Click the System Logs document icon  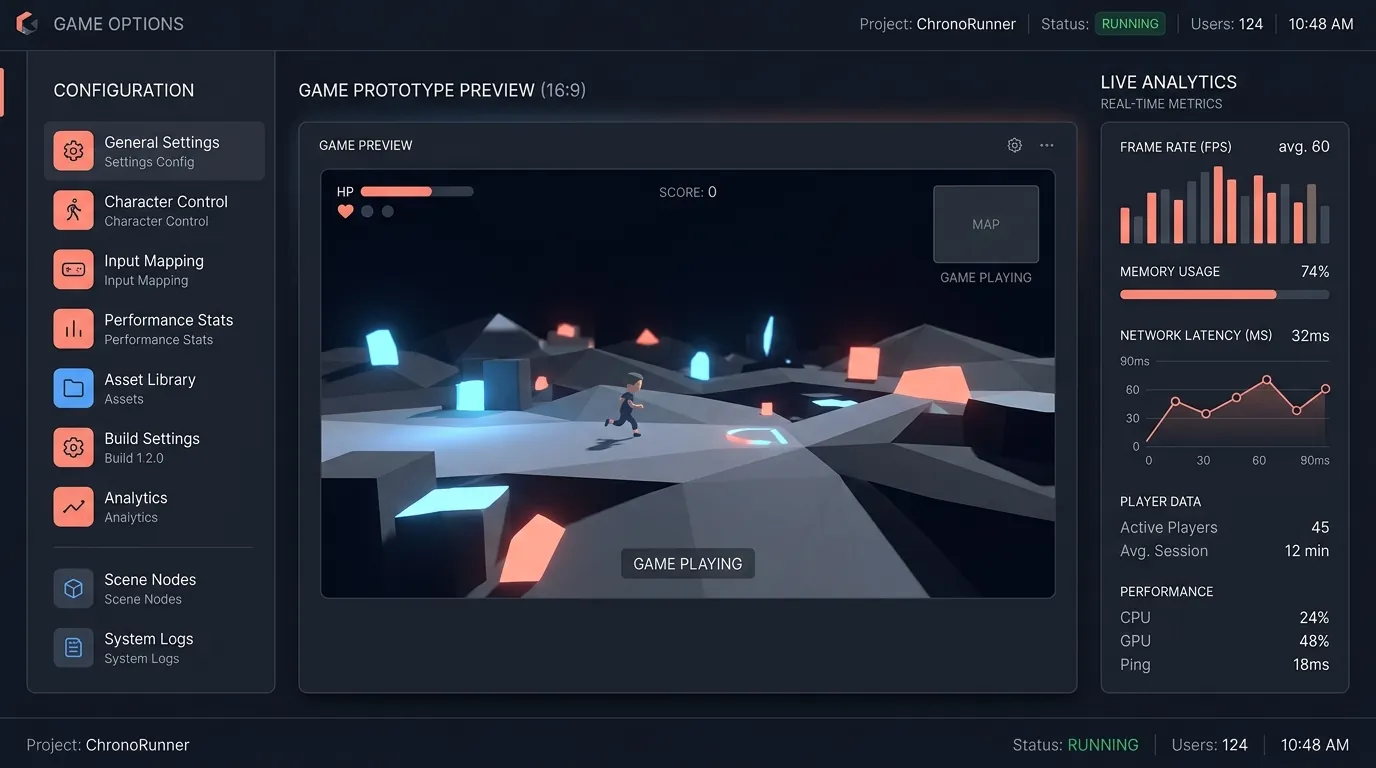coord(73,648)
